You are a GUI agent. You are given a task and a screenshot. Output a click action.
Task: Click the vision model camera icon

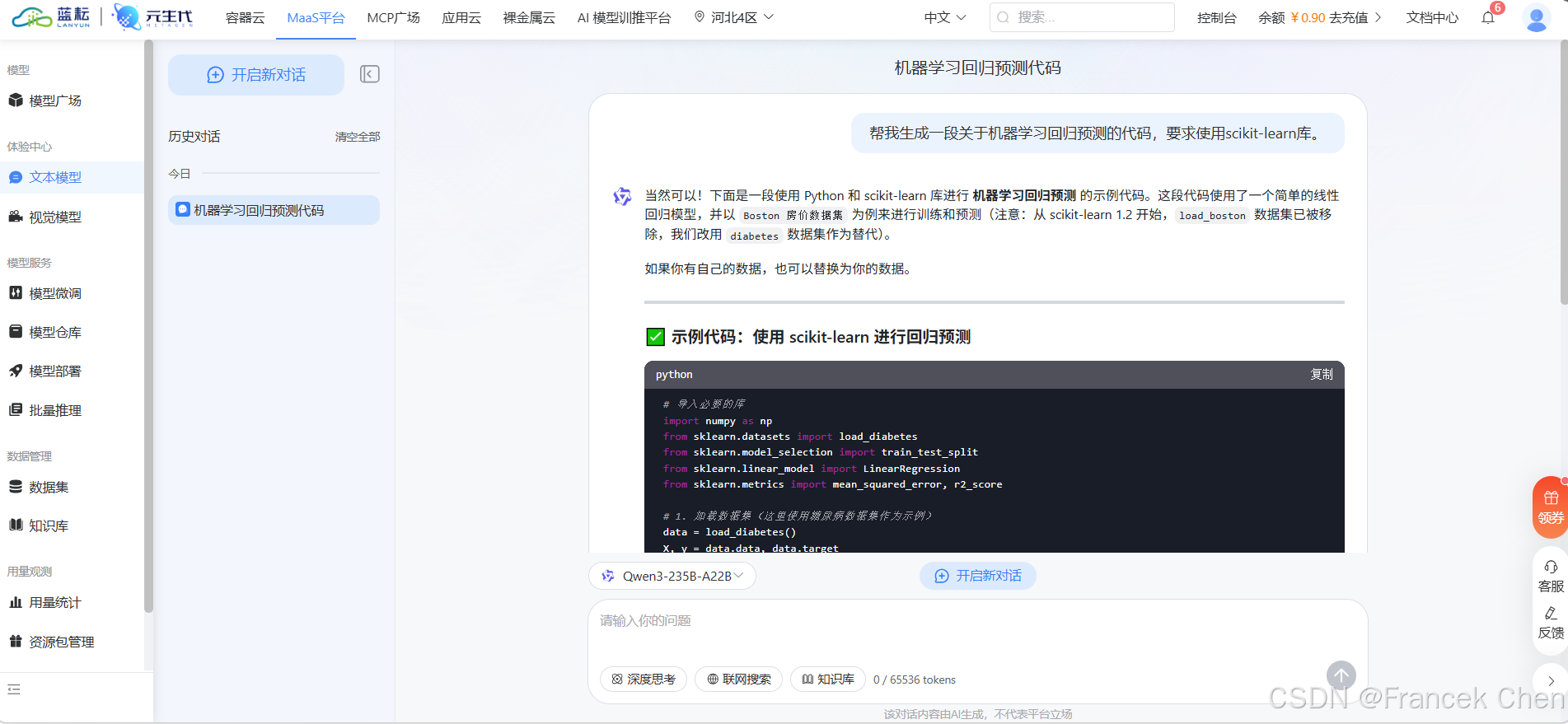[16, 217]
